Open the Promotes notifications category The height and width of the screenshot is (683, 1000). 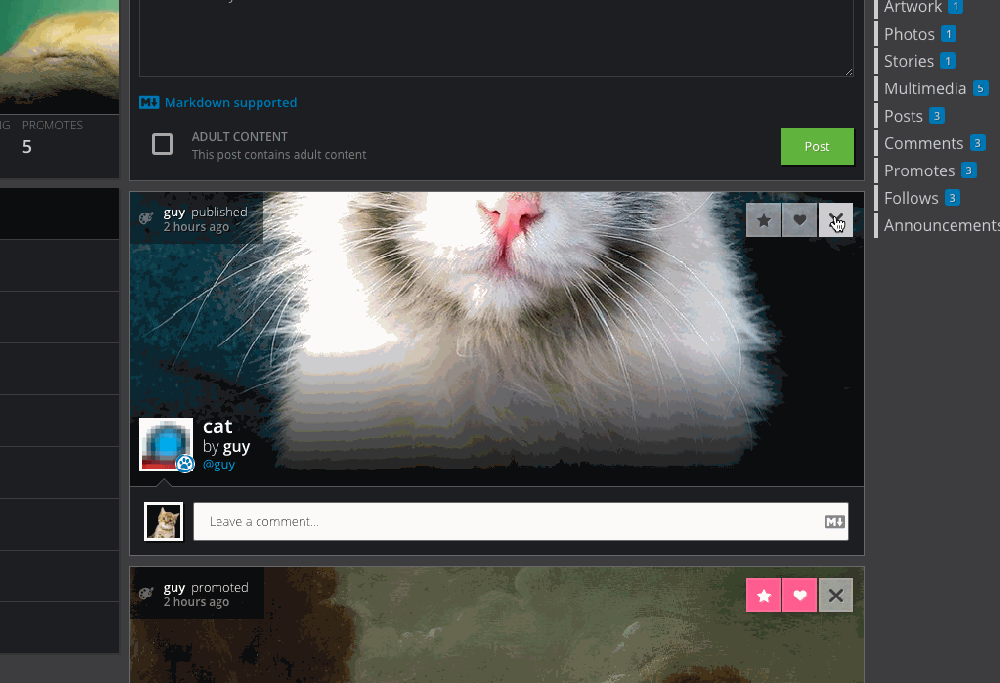pyautogui.click(x=919, y=170)
